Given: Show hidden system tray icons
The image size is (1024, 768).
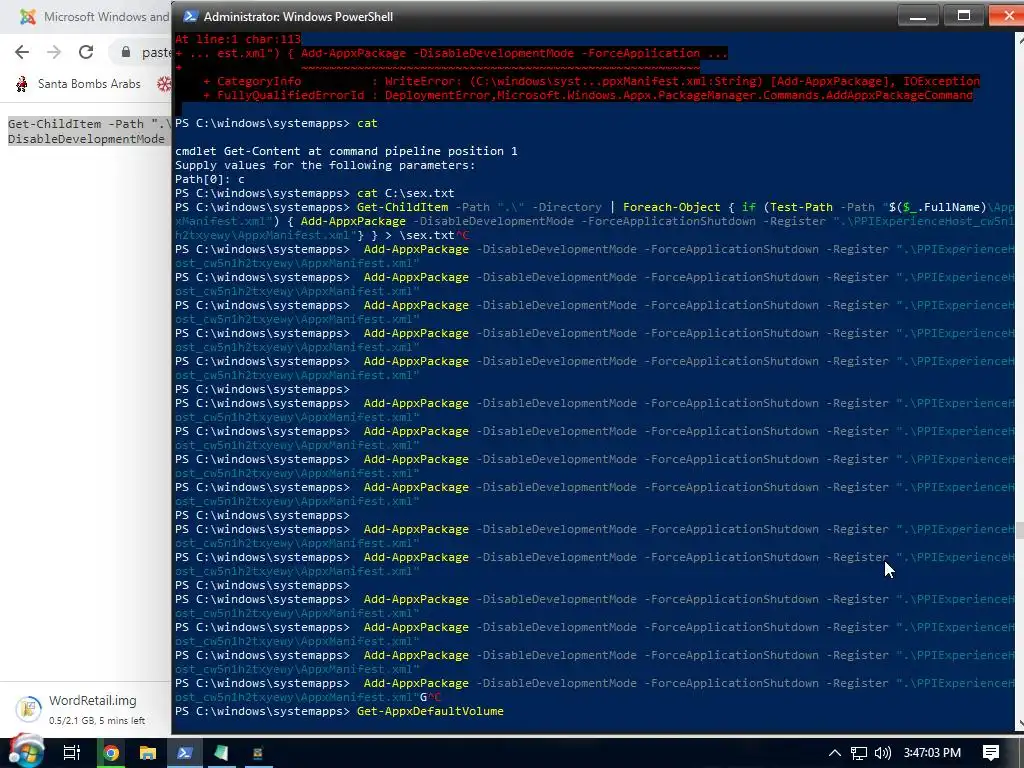Looking at the screenshot, I should (x=835, y=753).
